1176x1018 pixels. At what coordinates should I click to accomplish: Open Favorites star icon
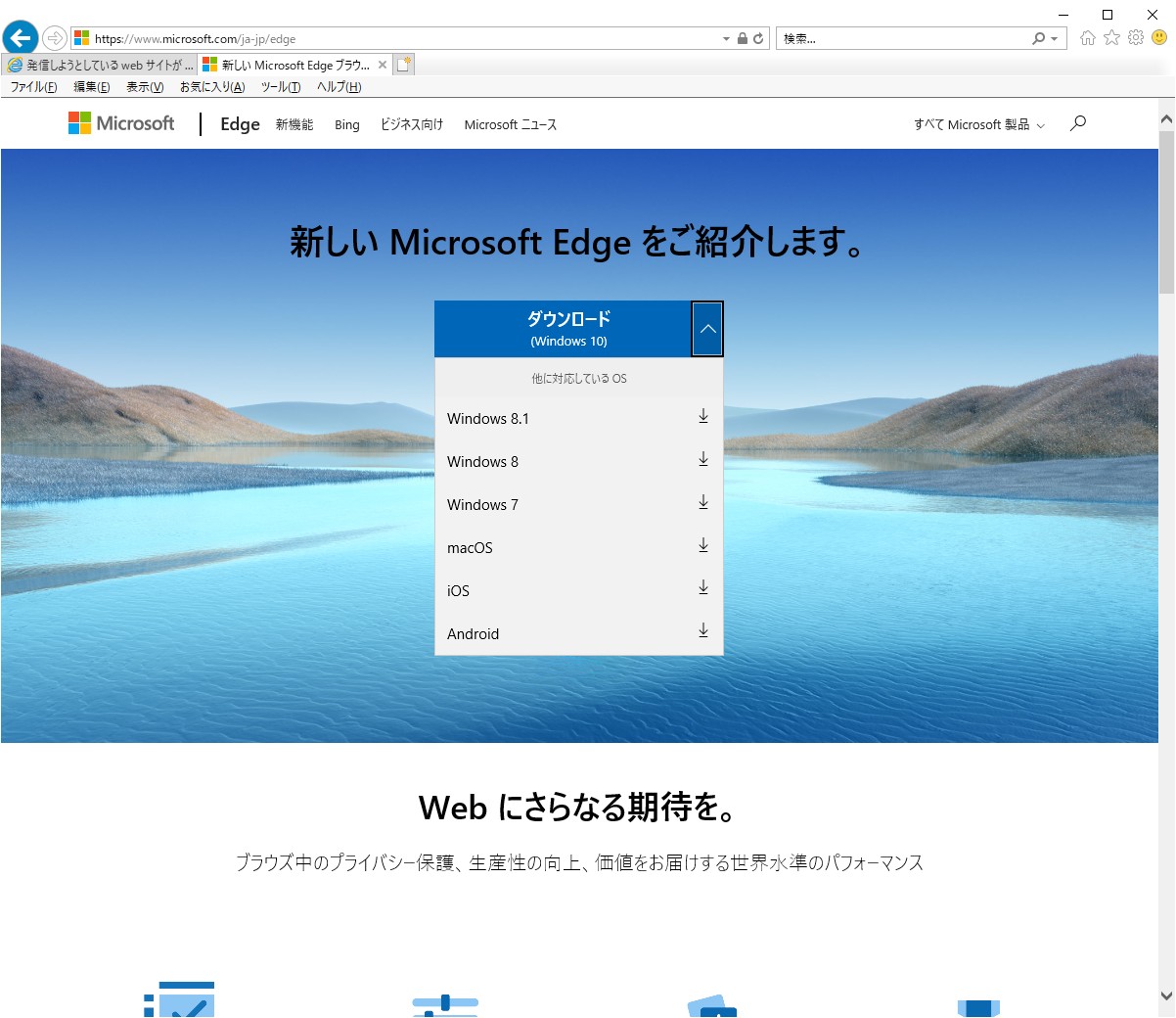pos(1111,38)
